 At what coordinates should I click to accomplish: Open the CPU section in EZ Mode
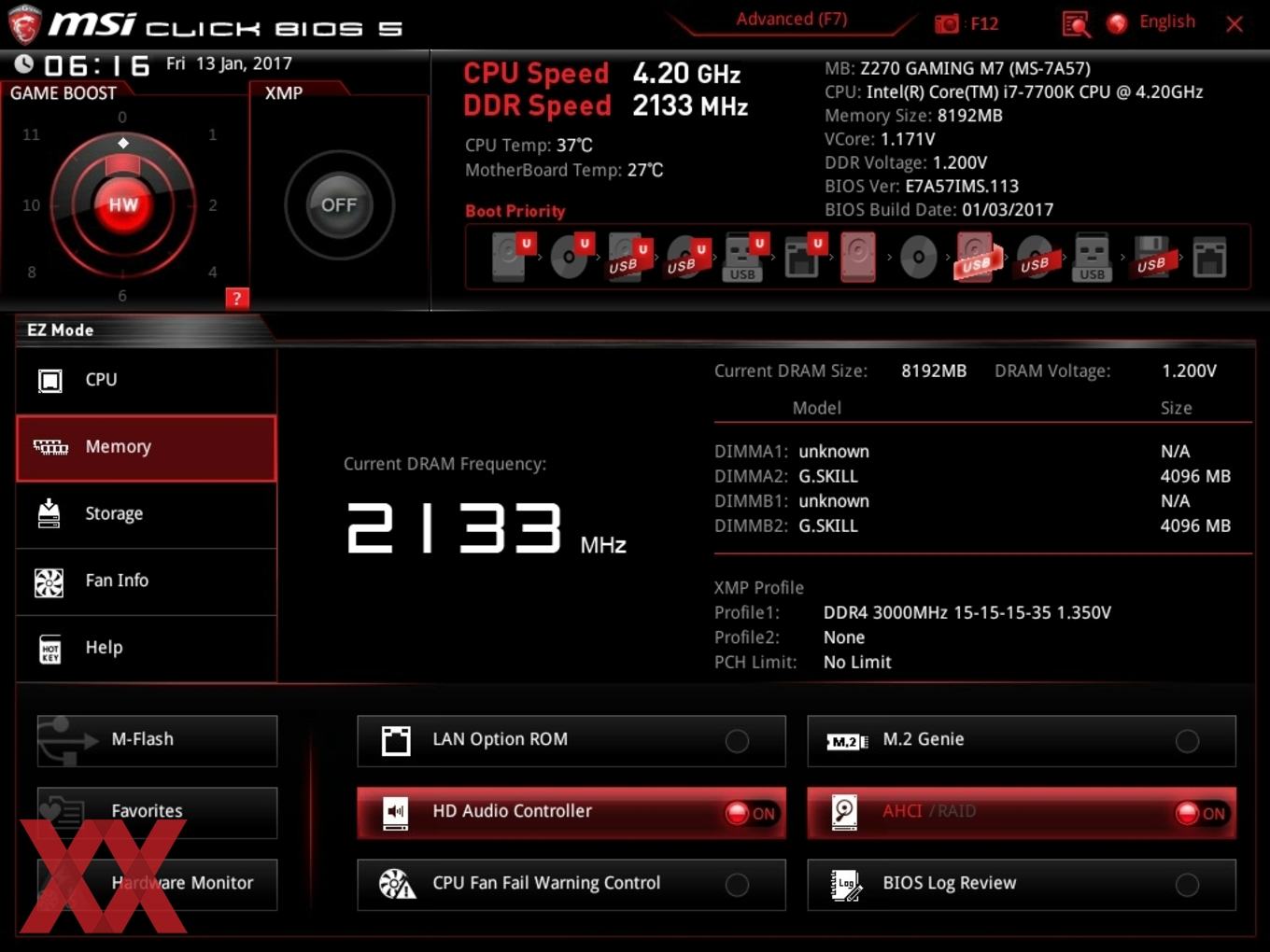coord(147,380)
